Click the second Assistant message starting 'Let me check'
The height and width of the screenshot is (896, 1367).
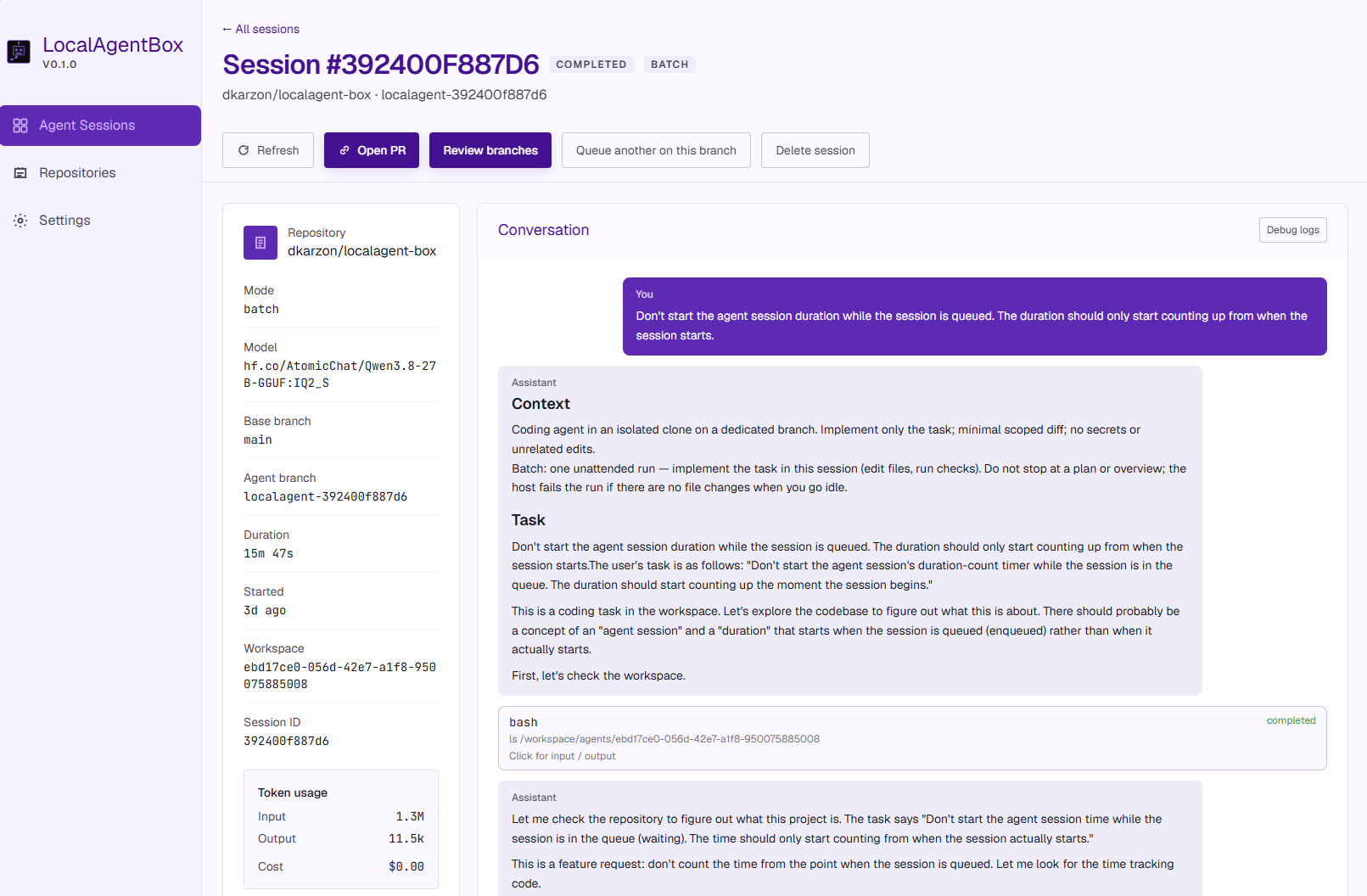click(850, 838)
